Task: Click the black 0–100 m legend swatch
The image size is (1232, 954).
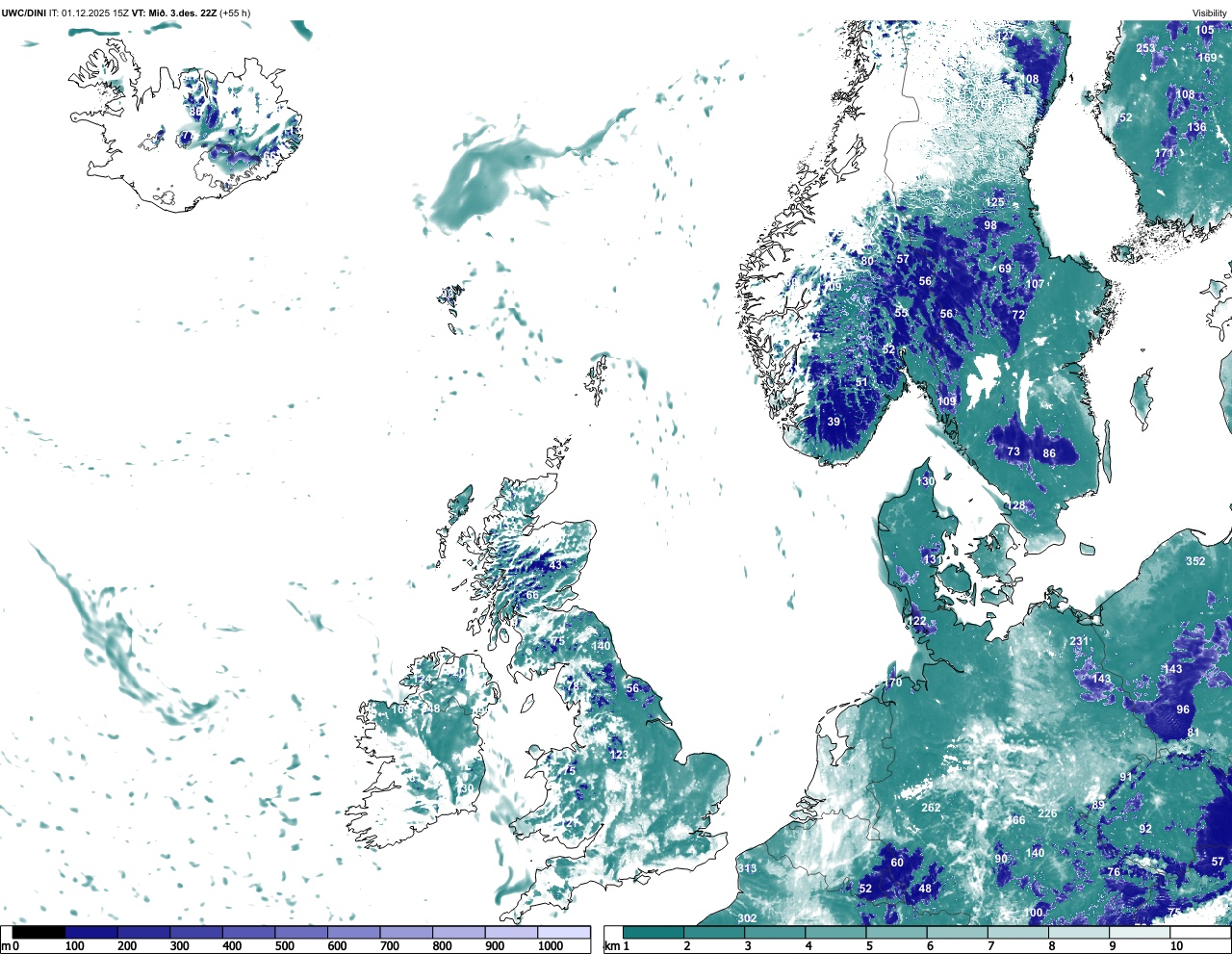Action: tap(38, 932)
